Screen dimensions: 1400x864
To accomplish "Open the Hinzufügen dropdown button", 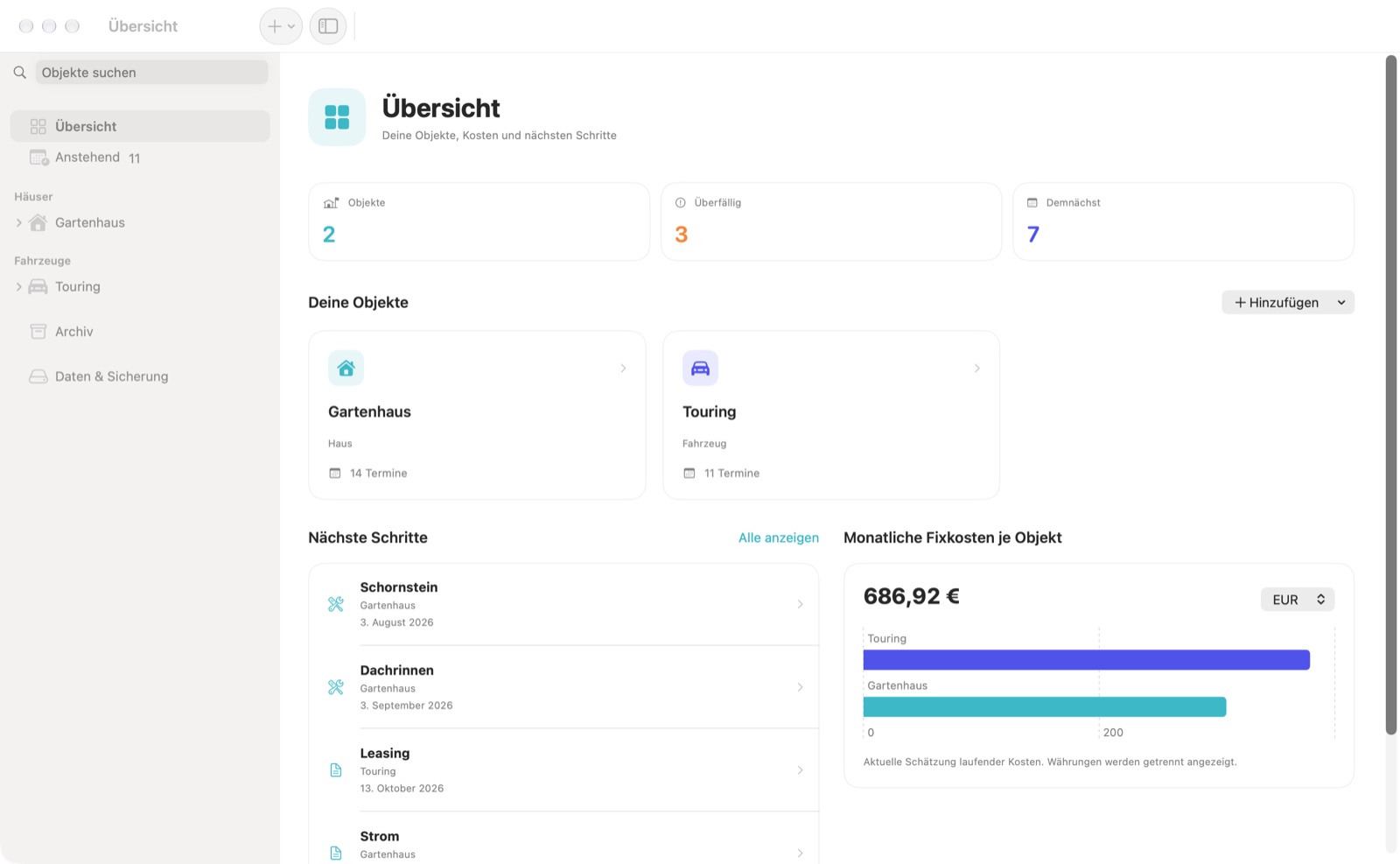I will pyautogui.click(x=1288, y=302).
